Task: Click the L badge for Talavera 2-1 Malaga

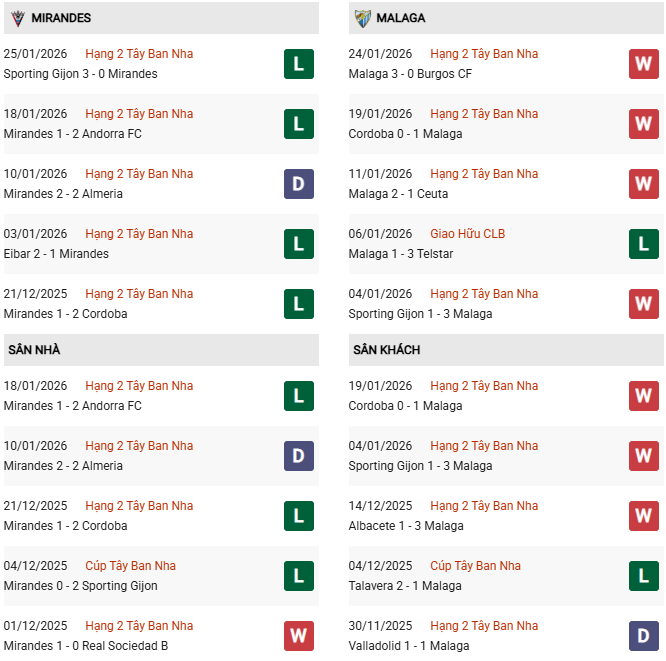Action: click(643, 576)
